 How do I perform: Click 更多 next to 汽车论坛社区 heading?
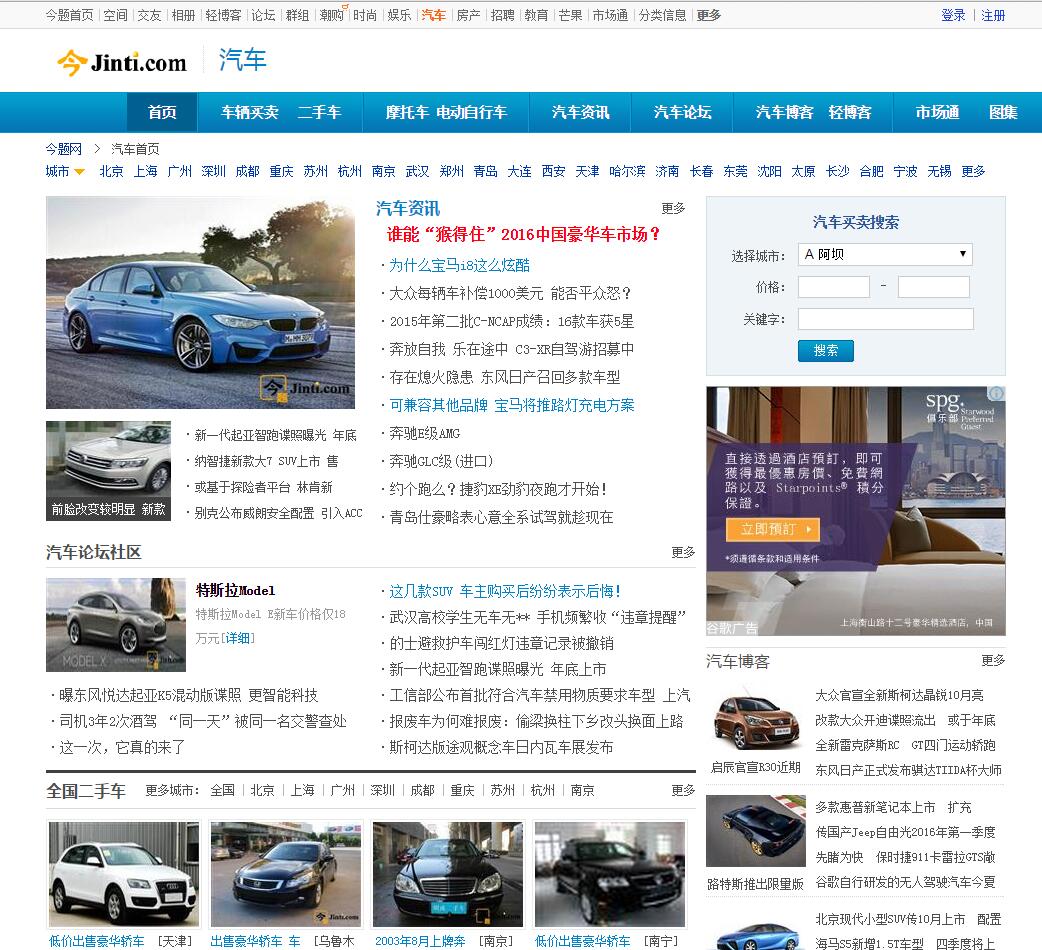683,552
